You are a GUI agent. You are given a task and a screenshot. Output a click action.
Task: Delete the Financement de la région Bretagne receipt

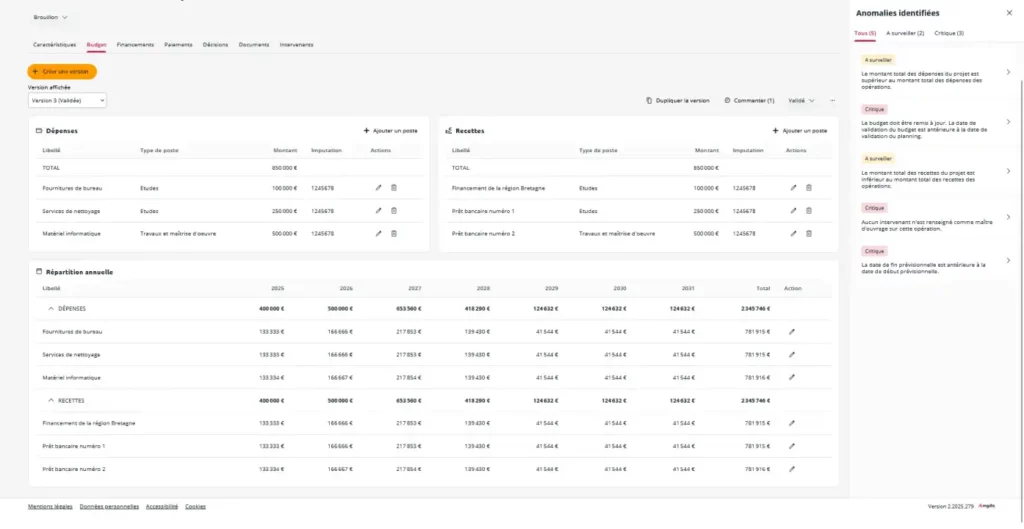[808, 188]
